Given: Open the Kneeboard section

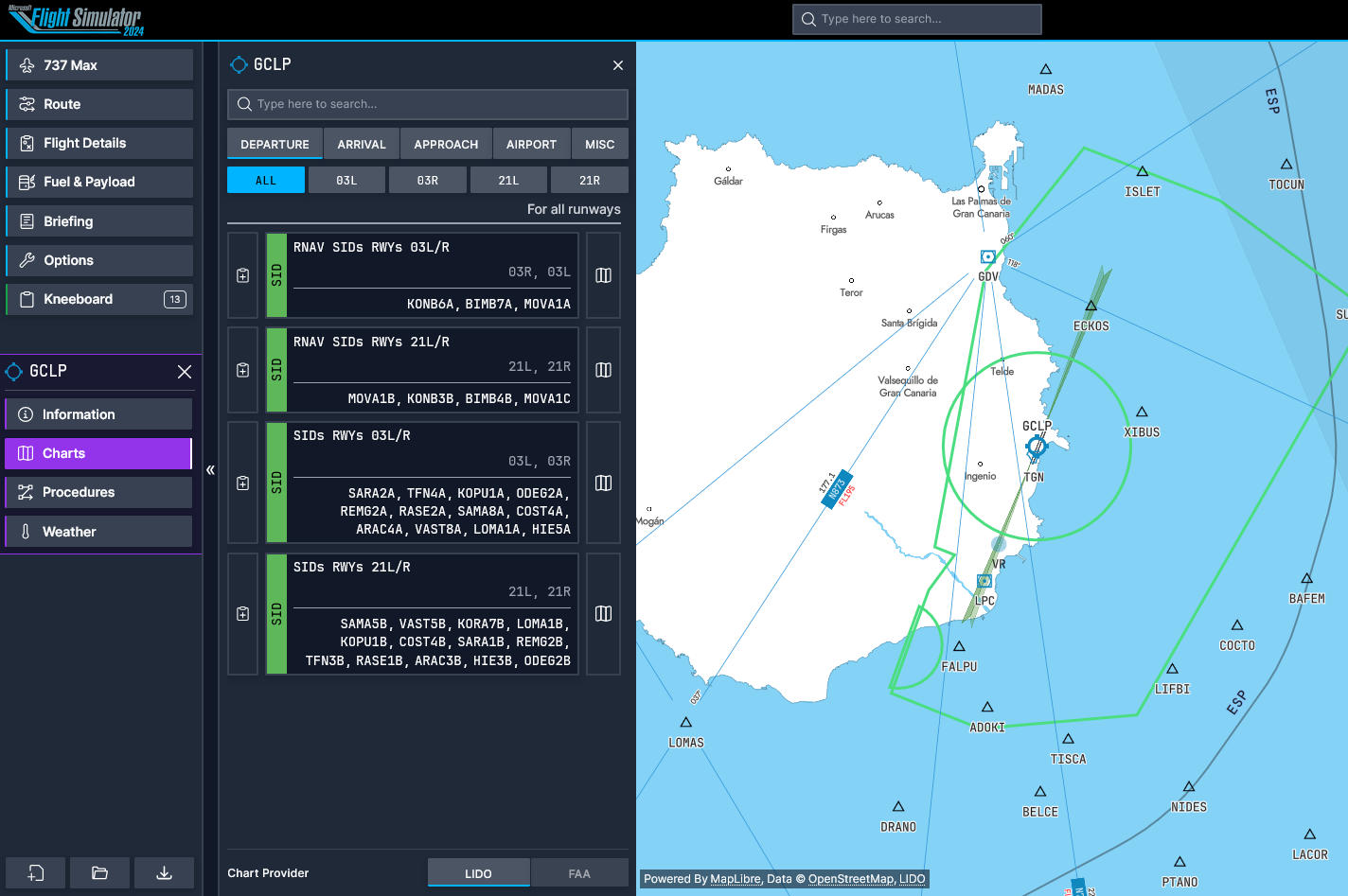Looking at the screenshot, I should coord(99,299).
